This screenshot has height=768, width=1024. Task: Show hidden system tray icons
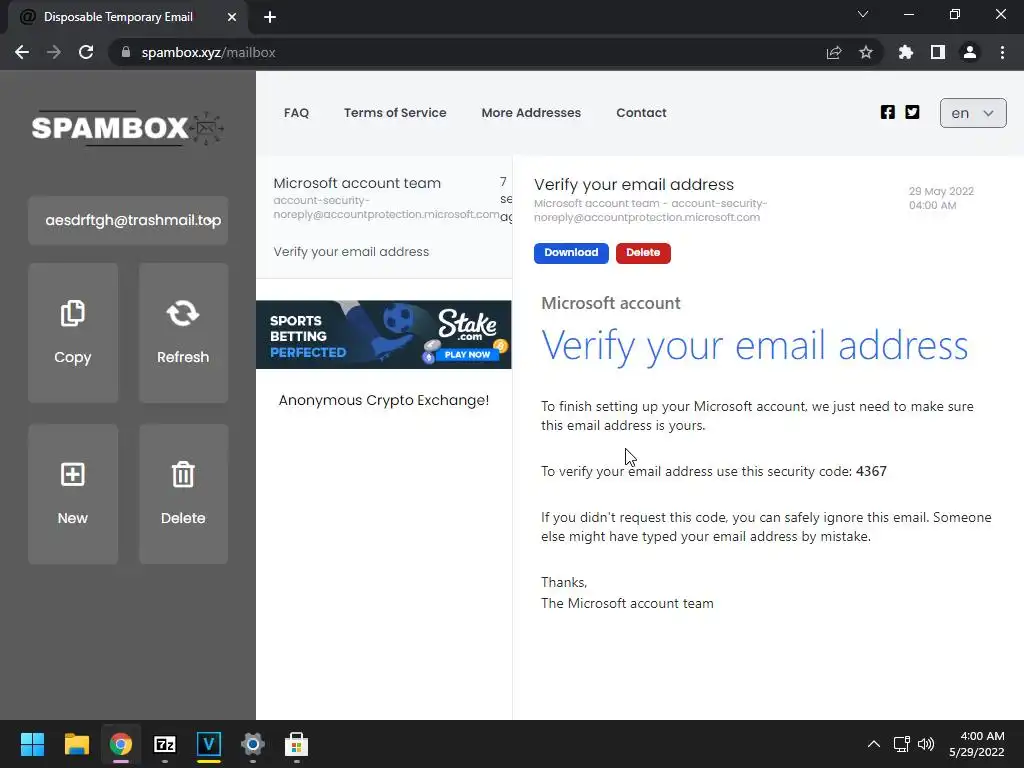(874, 744)
